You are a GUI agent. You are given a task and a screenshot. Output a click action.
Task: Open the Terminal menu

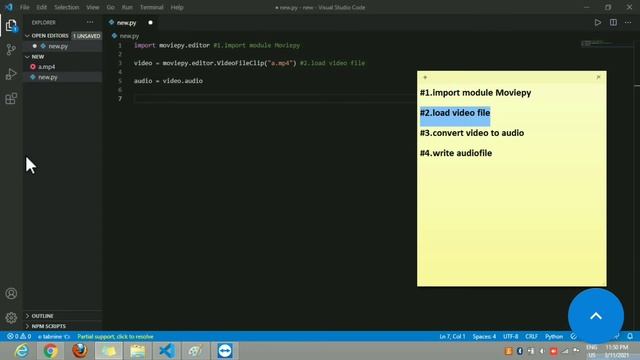pyautogui.click(x=151, y=7)
